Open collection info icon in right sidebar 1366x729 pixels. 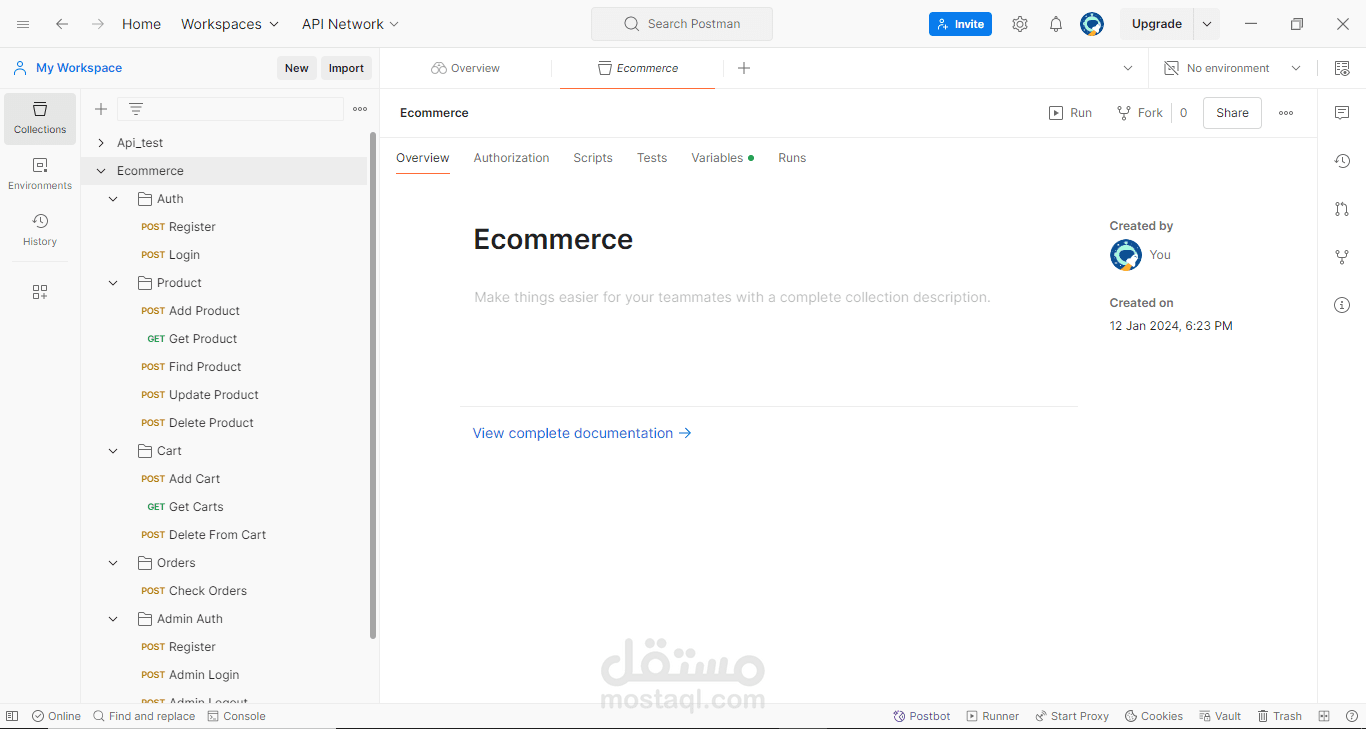click(x=1342, y=305)
